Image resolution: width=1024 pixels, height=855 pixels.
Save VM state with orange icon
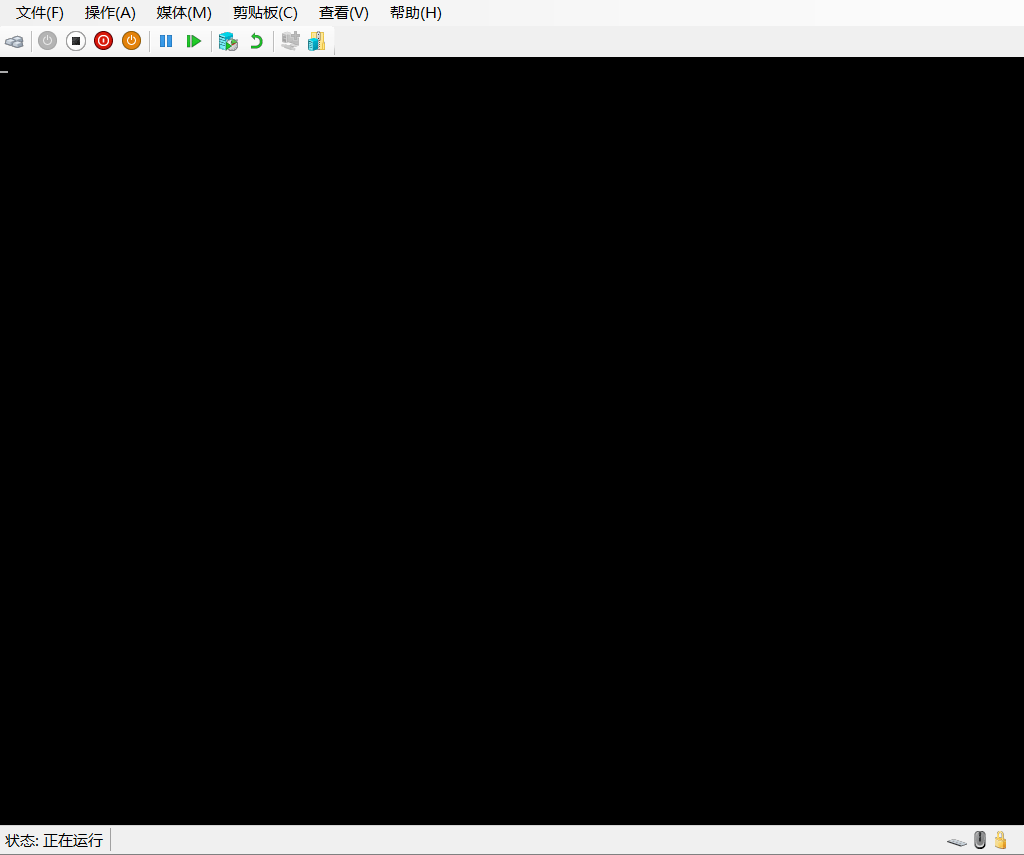[131, 41]
